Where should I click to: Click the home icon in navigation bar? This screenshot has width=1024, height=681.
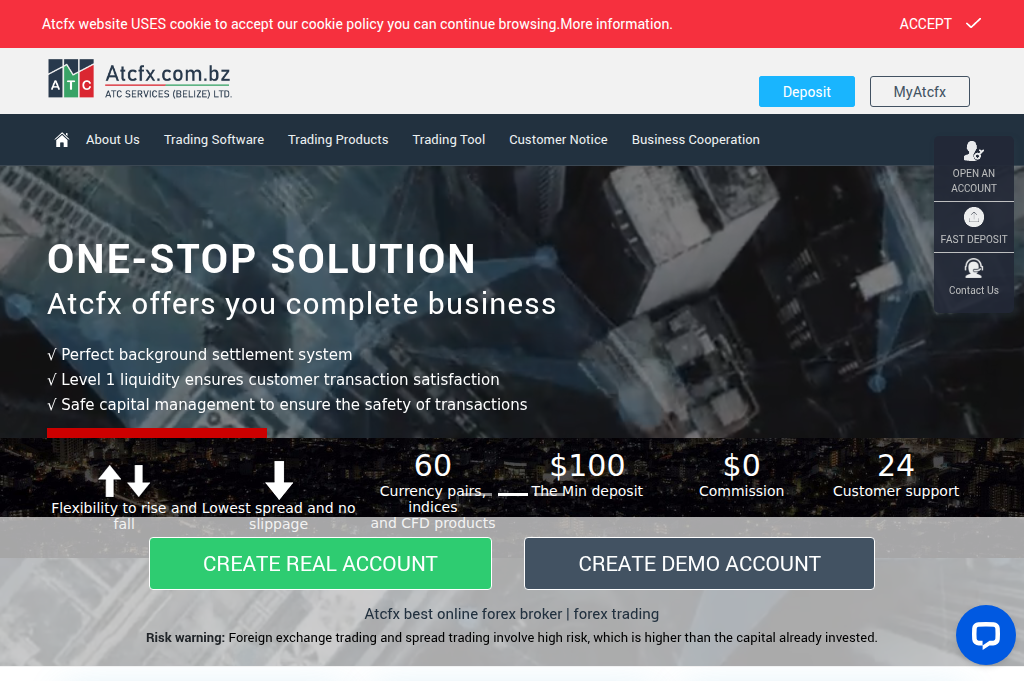pyautogui.click(x=61, y=140)
